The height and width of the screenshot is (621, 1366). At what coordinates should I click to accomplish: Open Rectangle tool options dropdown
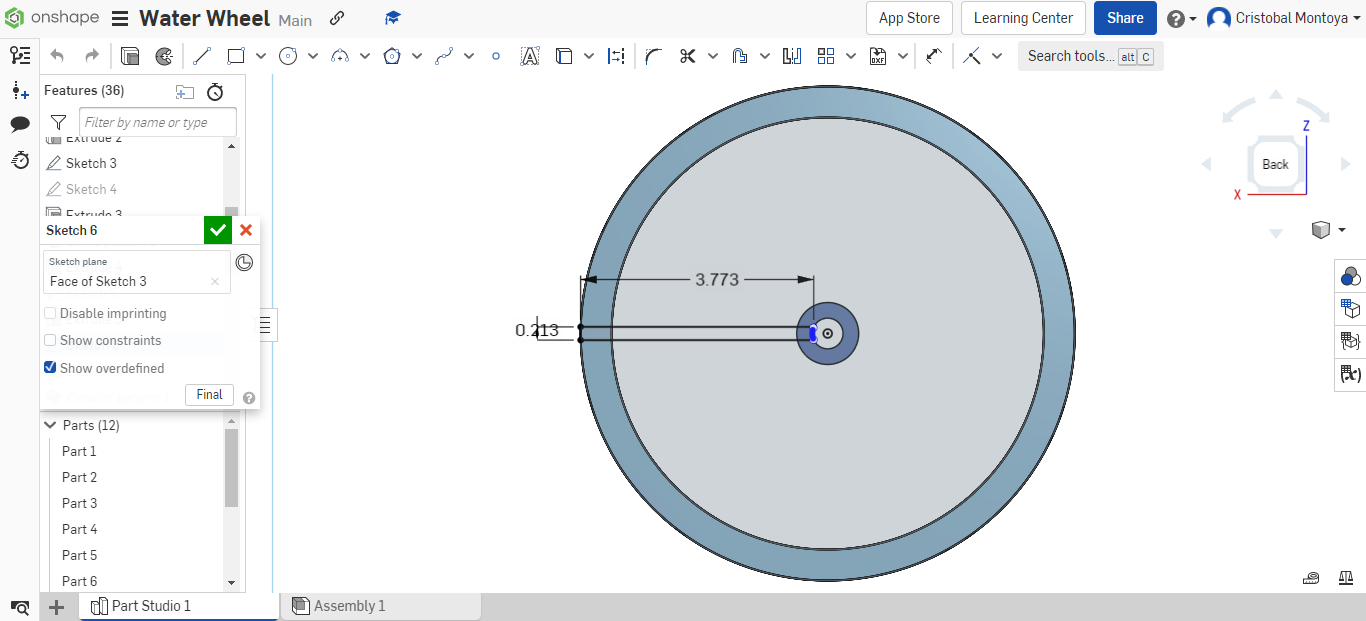click(261, 56)
